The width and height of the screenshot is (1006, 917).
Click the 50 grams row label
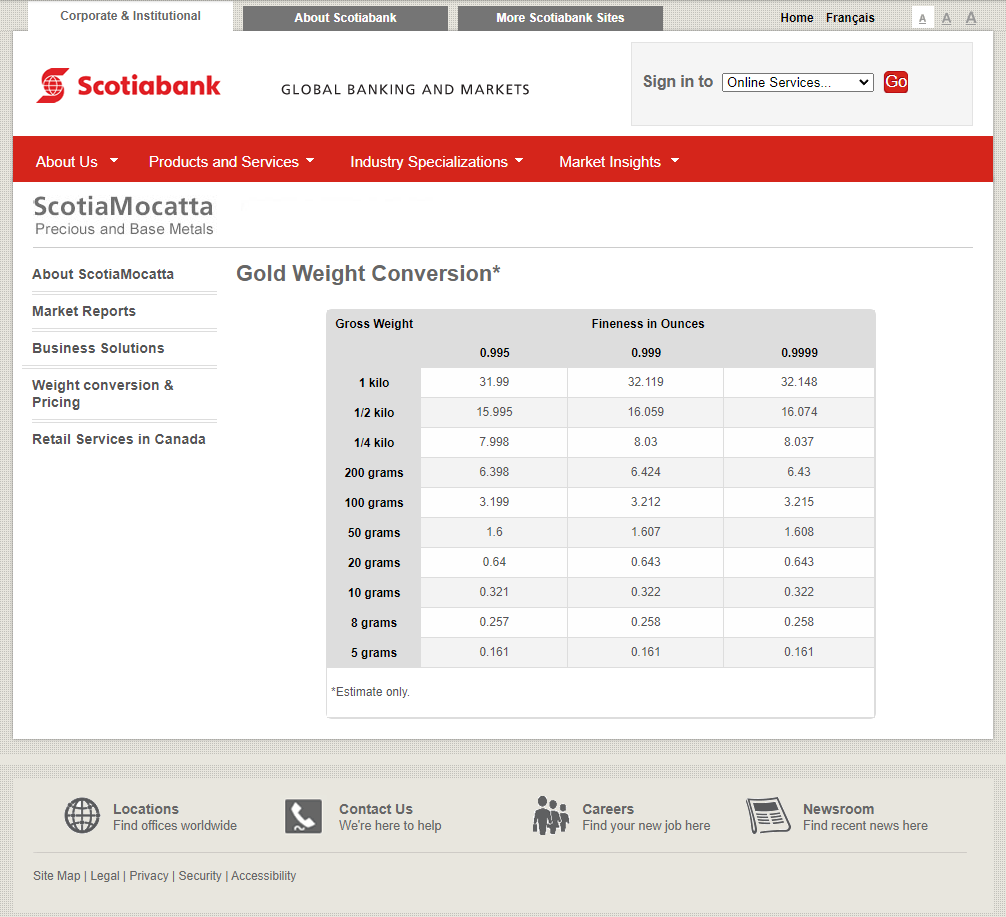[x=374, y=533]
